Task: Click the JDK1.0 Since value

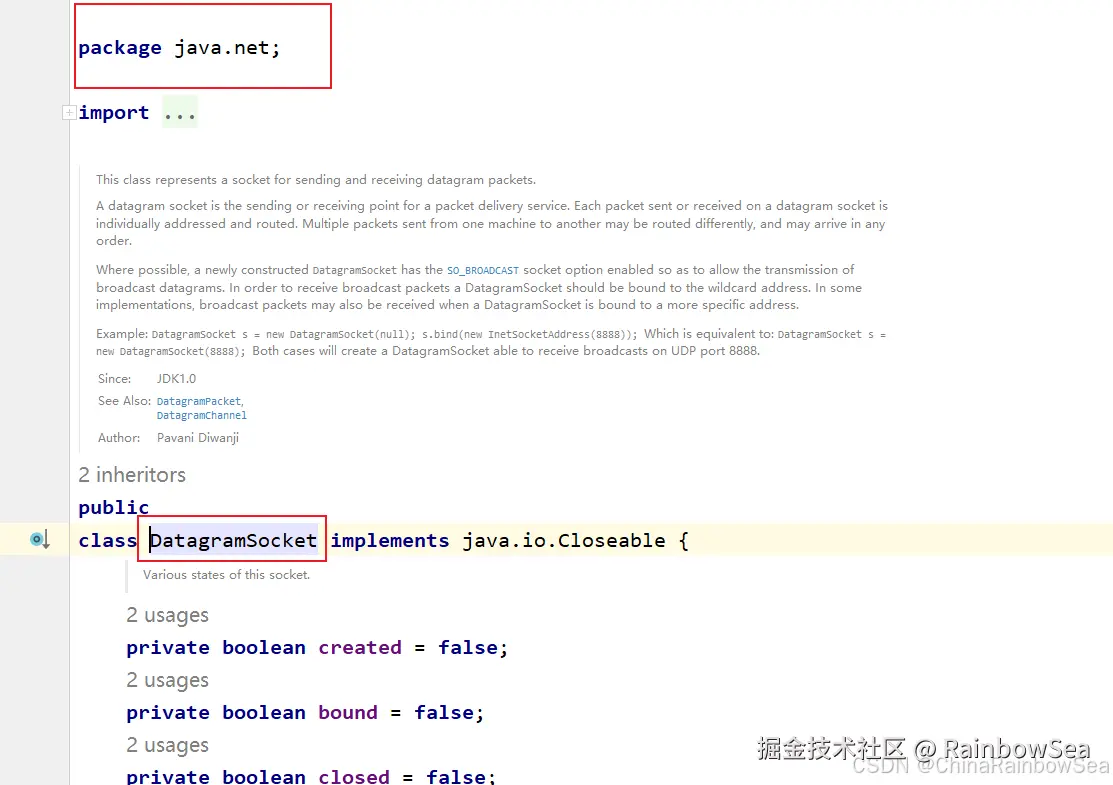Action: pyautogui.click(x=176, y=379)
